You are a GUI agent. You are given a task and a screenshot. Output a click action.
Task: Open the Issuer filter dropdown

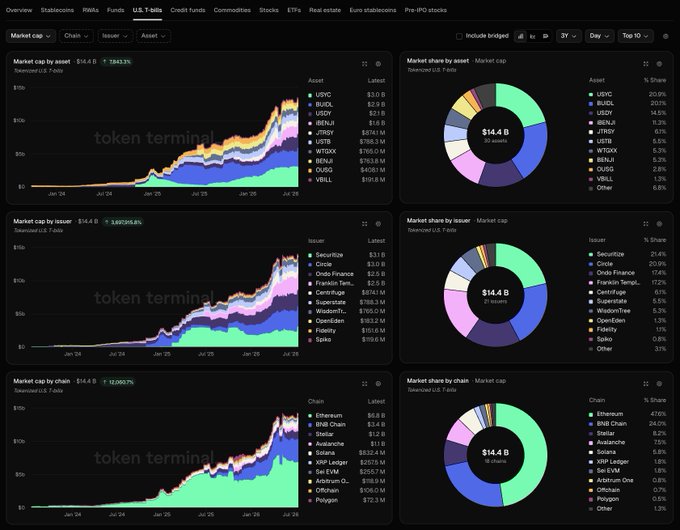click(x=115, y=36)
